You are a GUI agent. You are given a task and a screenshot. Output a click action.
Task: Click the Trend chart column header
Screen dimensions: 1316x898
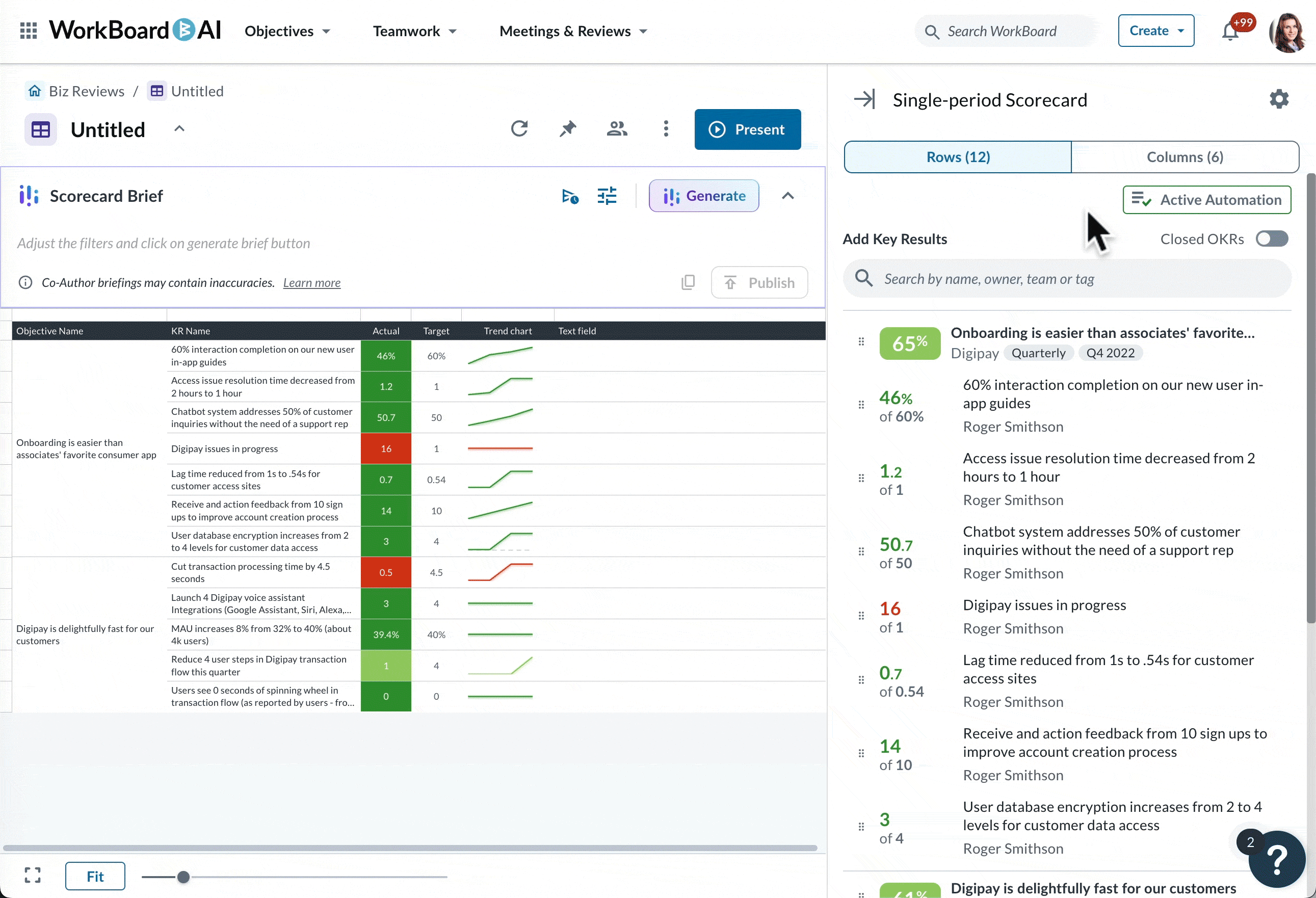(x=507, y=331)
